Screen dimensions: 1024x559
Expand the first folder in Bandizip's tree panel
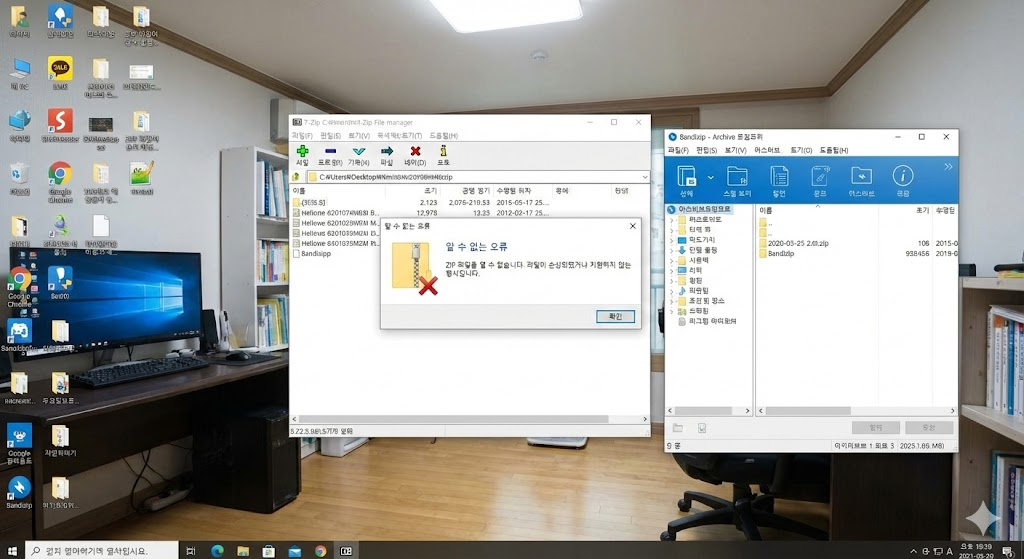[x=672, y=220]
